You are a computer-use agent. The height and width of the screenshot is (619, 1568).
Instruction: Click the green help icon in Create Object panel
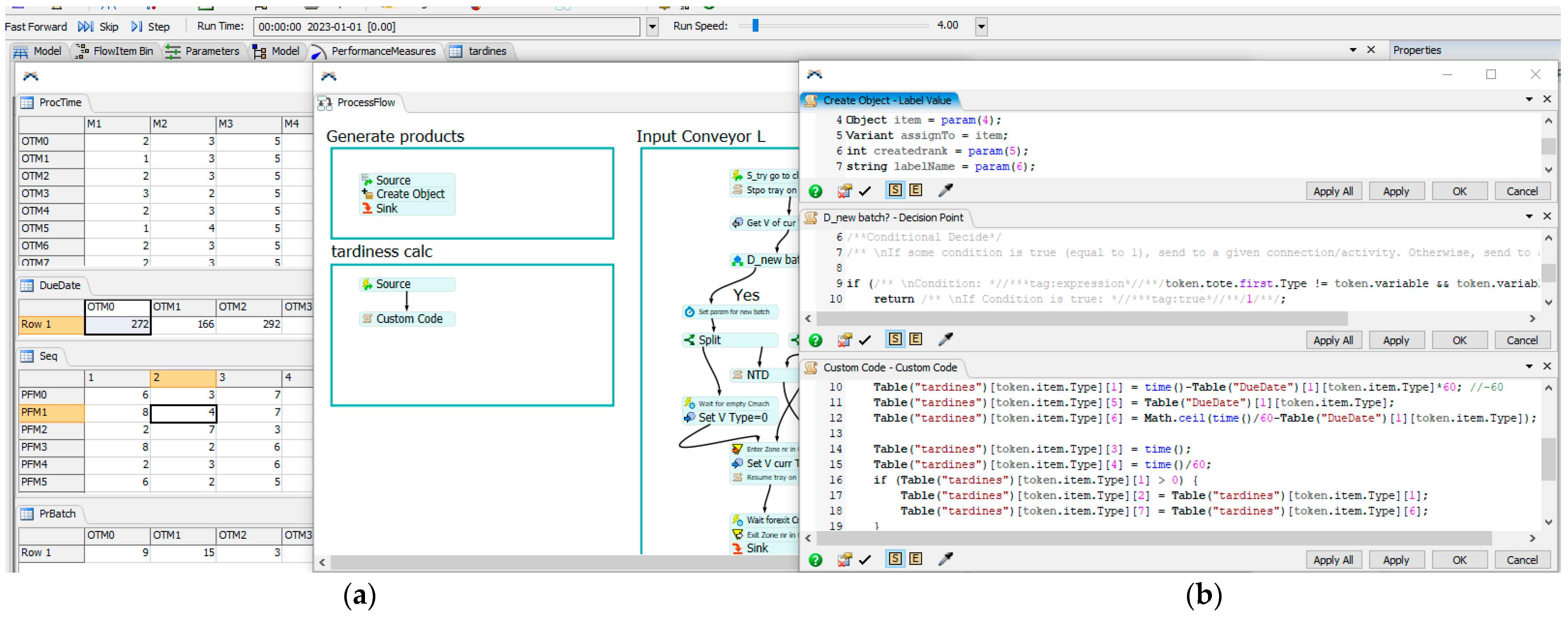click(x=815, y=191)
